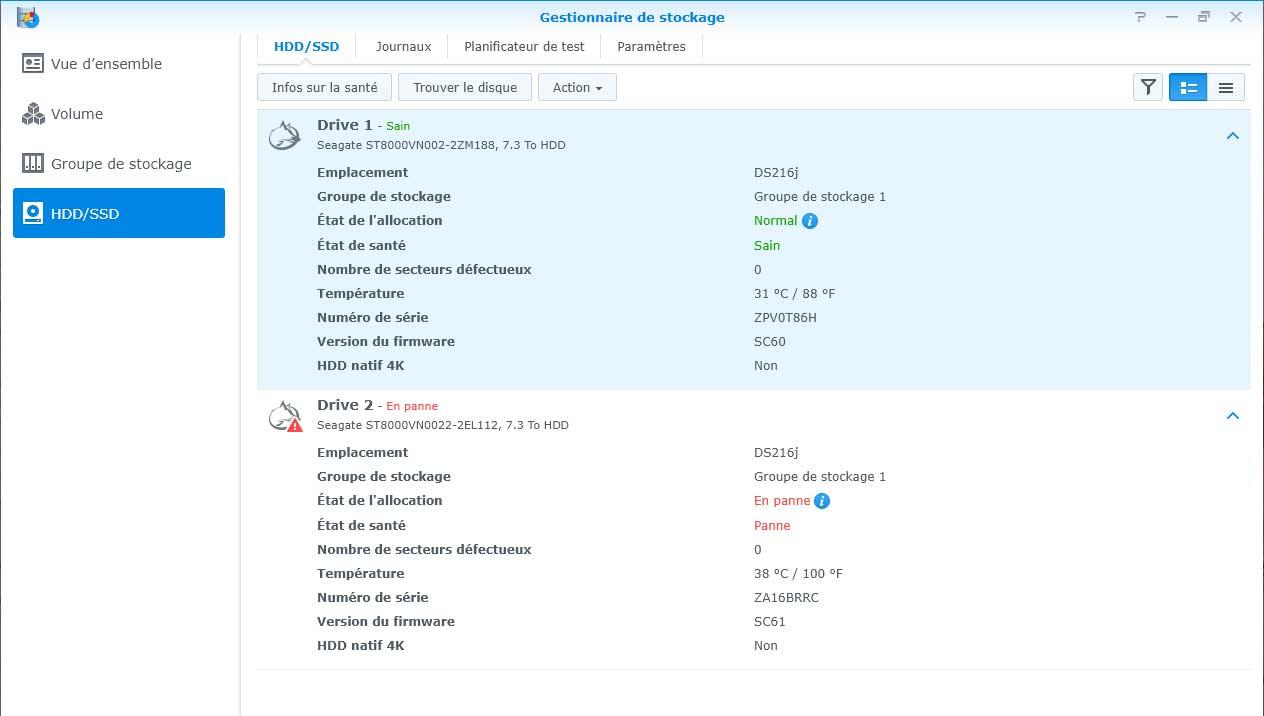Open the Action dropdown menu
This screenshot has height=716, width=1264.
[577, 88]
